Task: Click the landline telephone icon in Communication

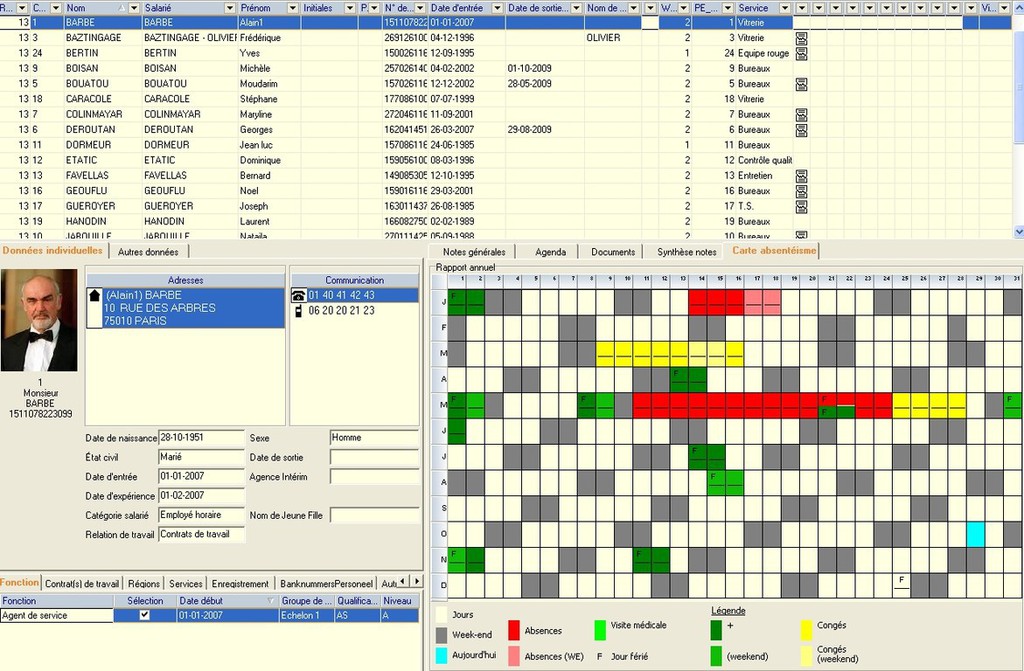Action: [x=298, y=296]
